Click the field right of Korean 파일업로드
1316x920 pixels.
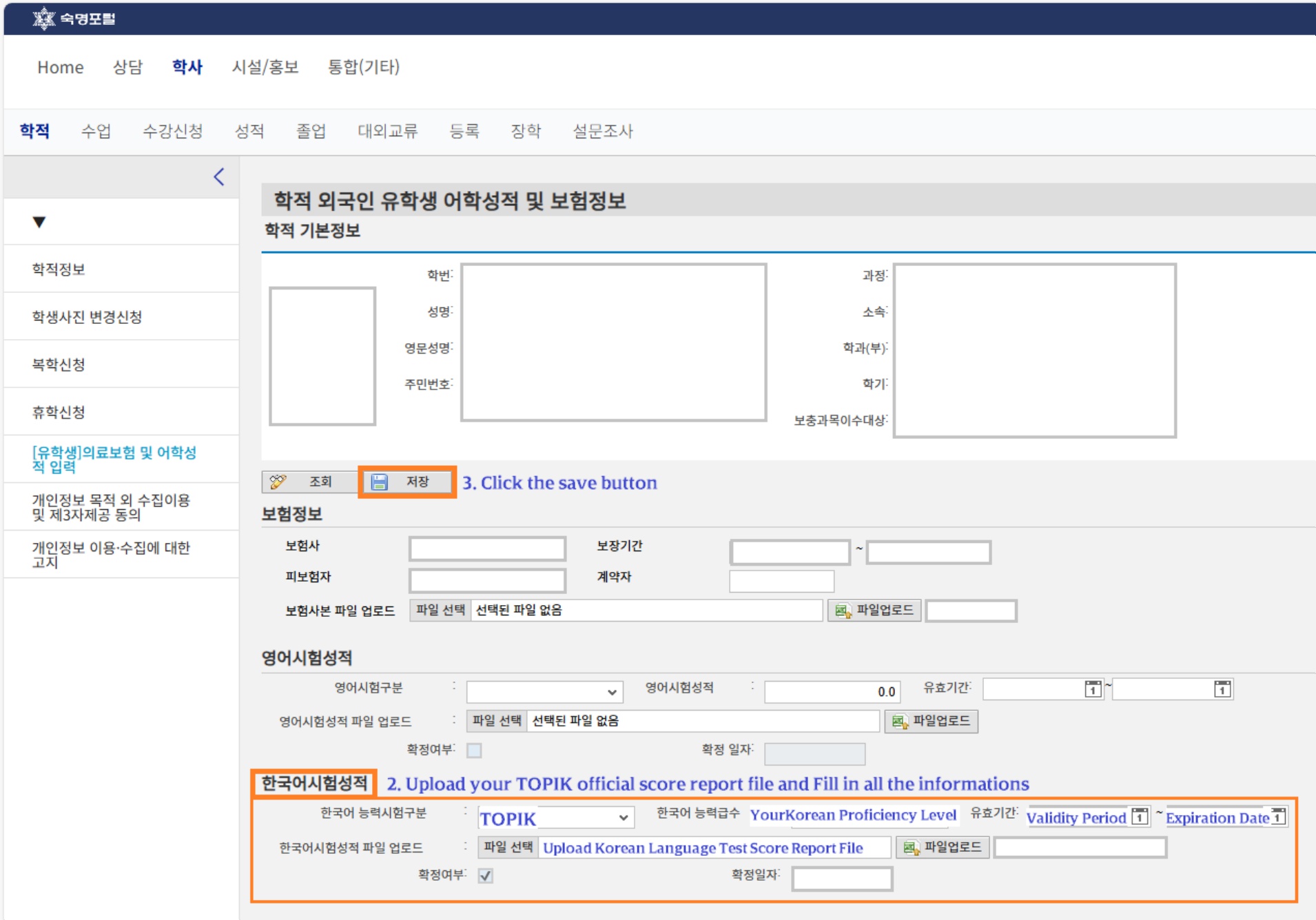pos(1080,847)
